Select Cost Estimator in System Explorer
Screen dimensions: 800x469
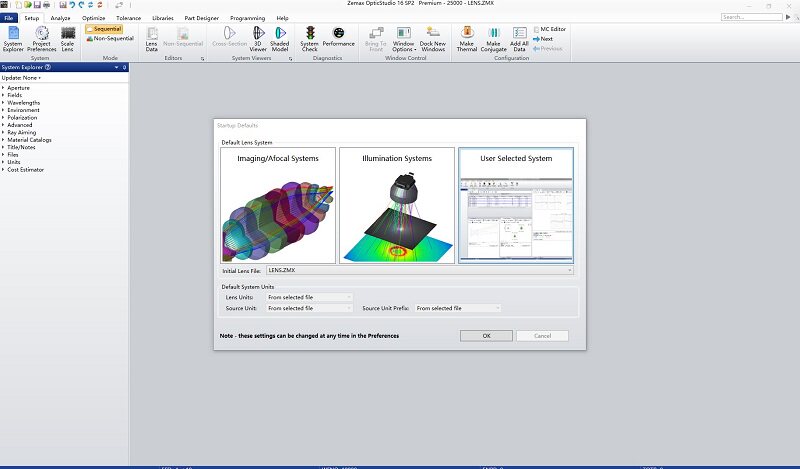pyautogui.click(x=26, y=169)
